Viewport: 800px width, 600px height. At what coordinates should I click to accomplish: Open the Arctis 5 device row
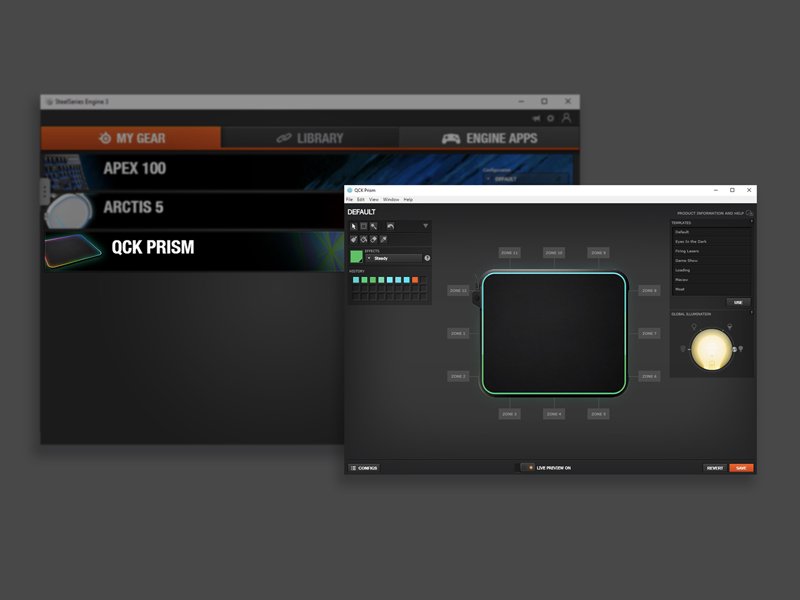pyautogui.click(x=194, y=210)
